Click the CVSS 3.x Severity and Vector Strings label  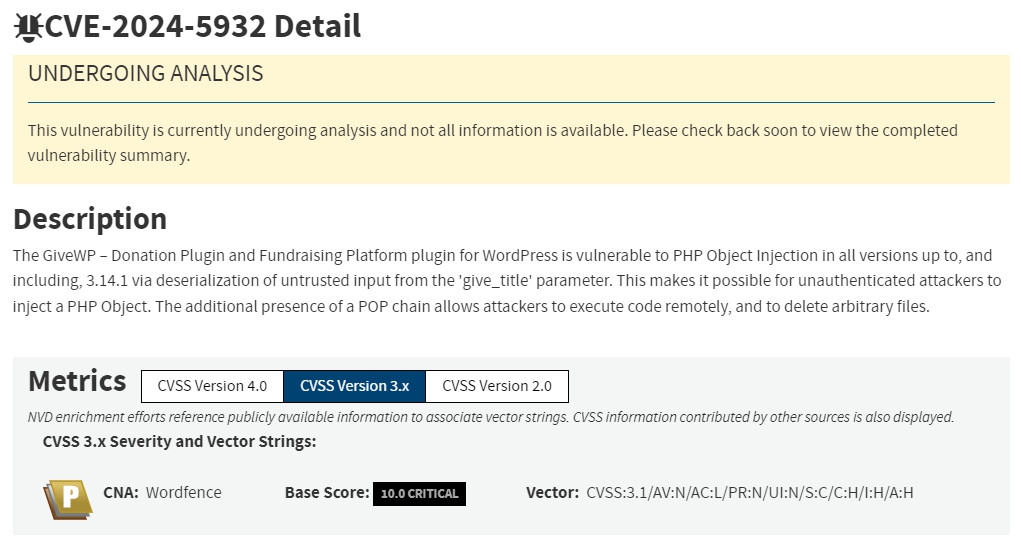[x=180, y=441]
